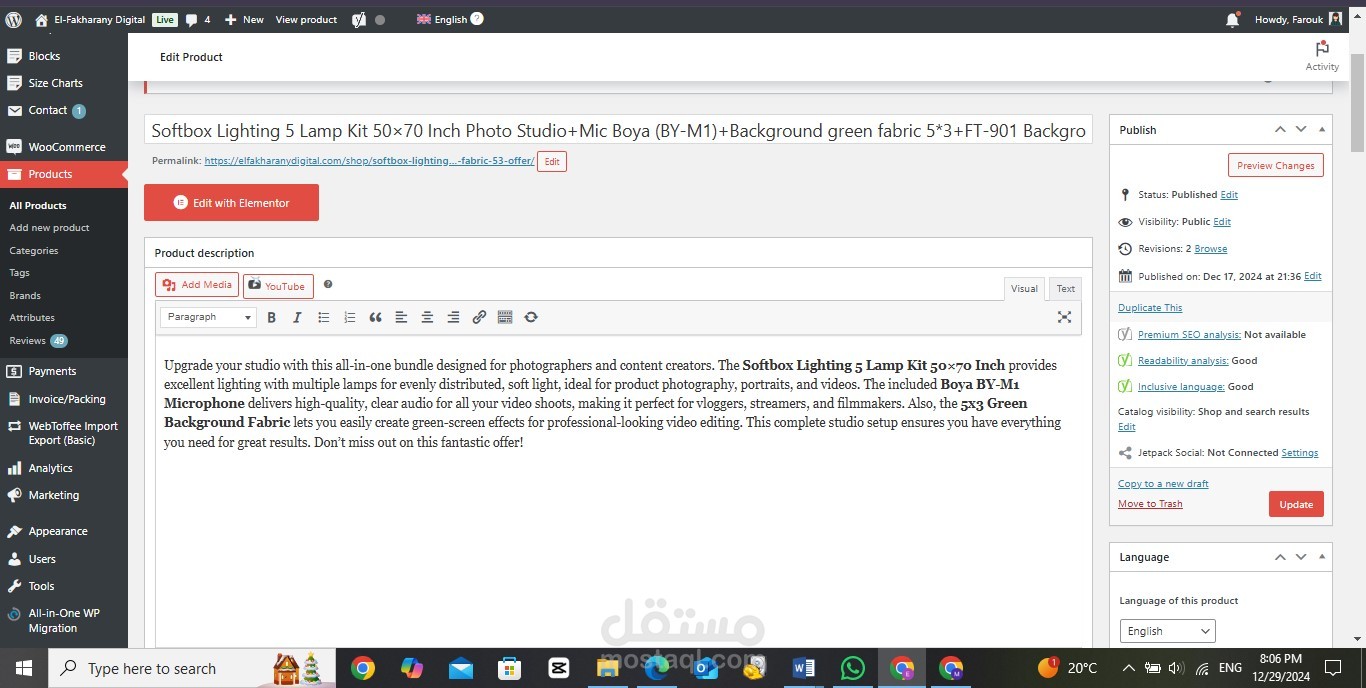Open notifications bell in admin bar

click(x=1232, y=19)
